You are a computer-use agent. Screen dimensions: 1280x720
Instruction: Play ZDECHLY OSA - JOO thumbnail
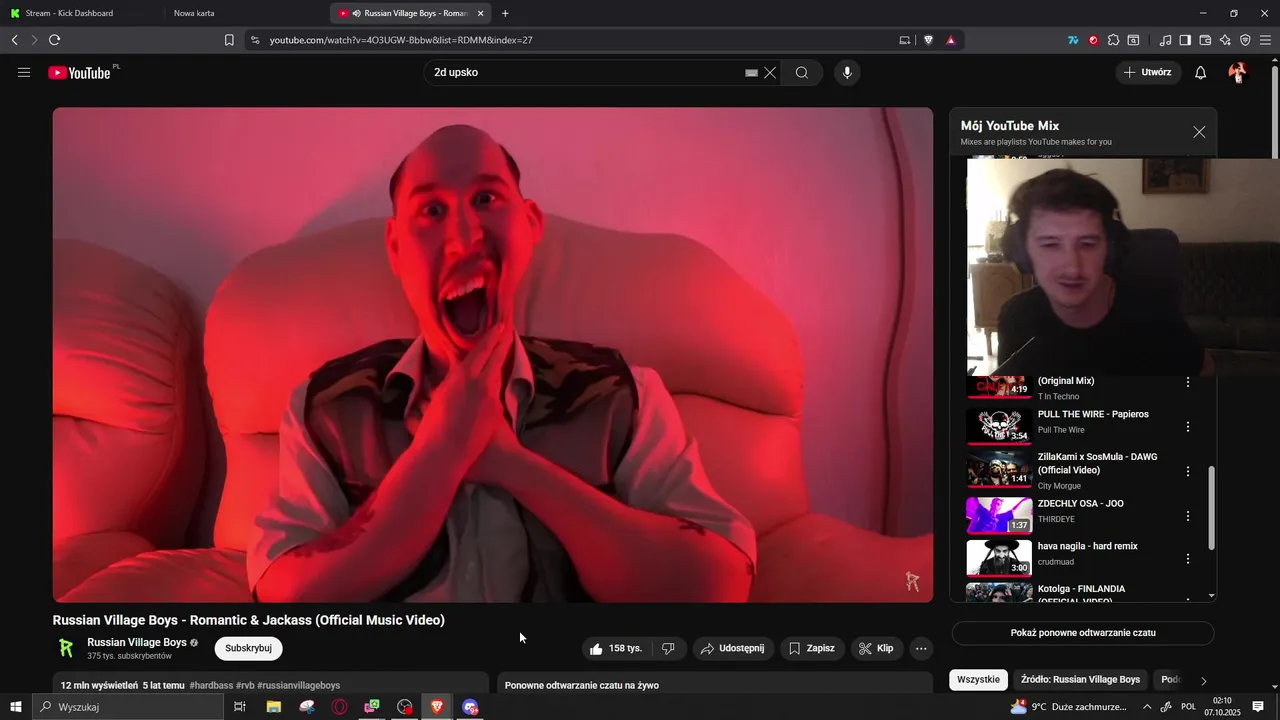(x=999, y=515)
